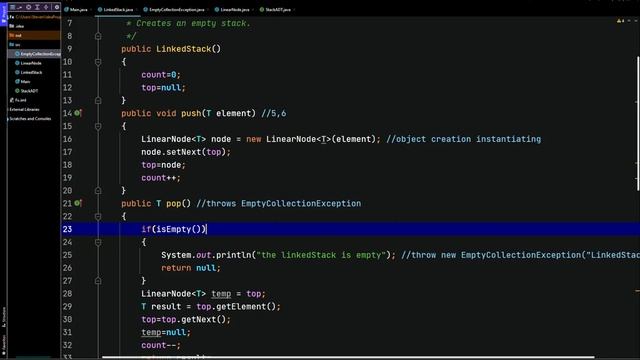Click previous highlighted error arrow
Viewport: 640px width, 360px height.
tap(629, 20)
